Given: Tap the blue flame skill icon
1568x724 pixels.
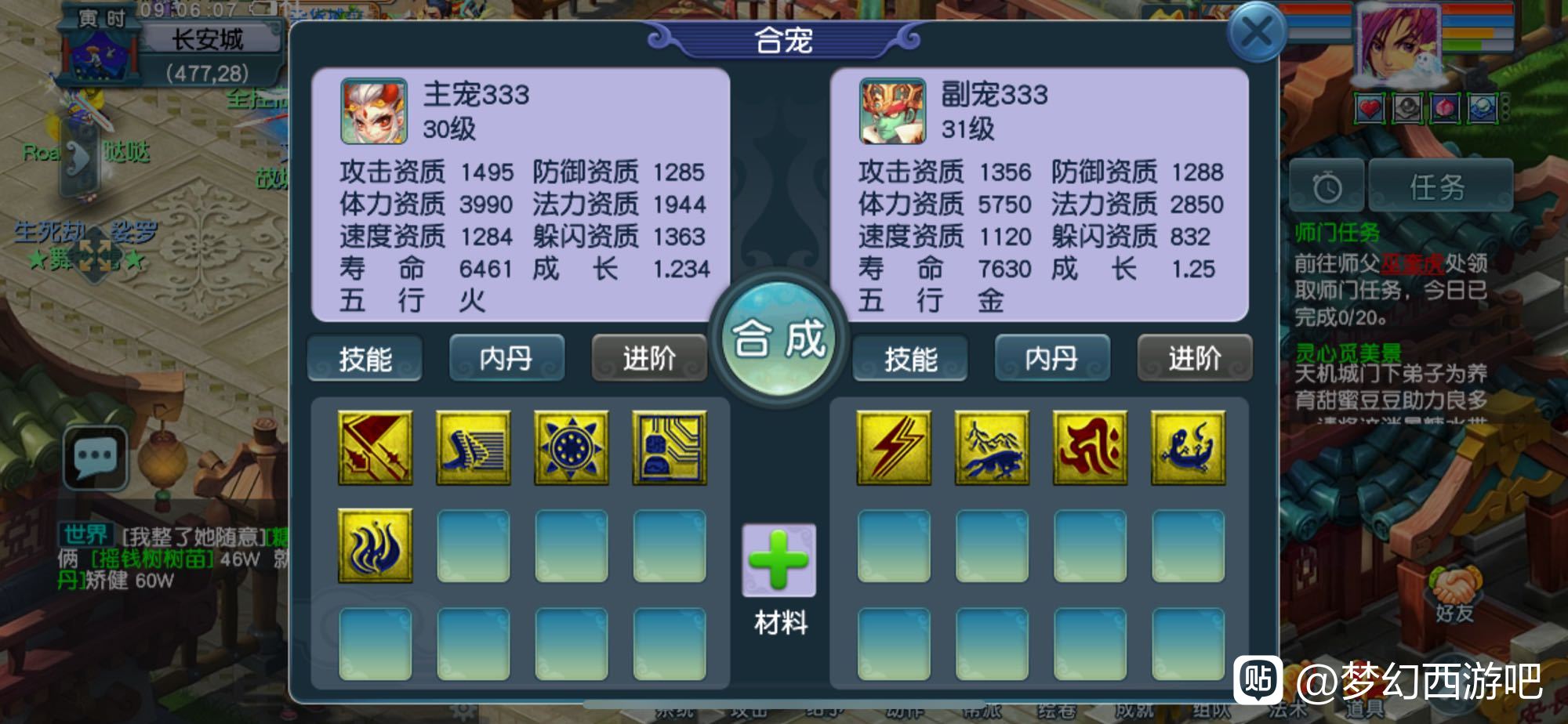Looking at the screenshot, I should click(x=375, y=546).
